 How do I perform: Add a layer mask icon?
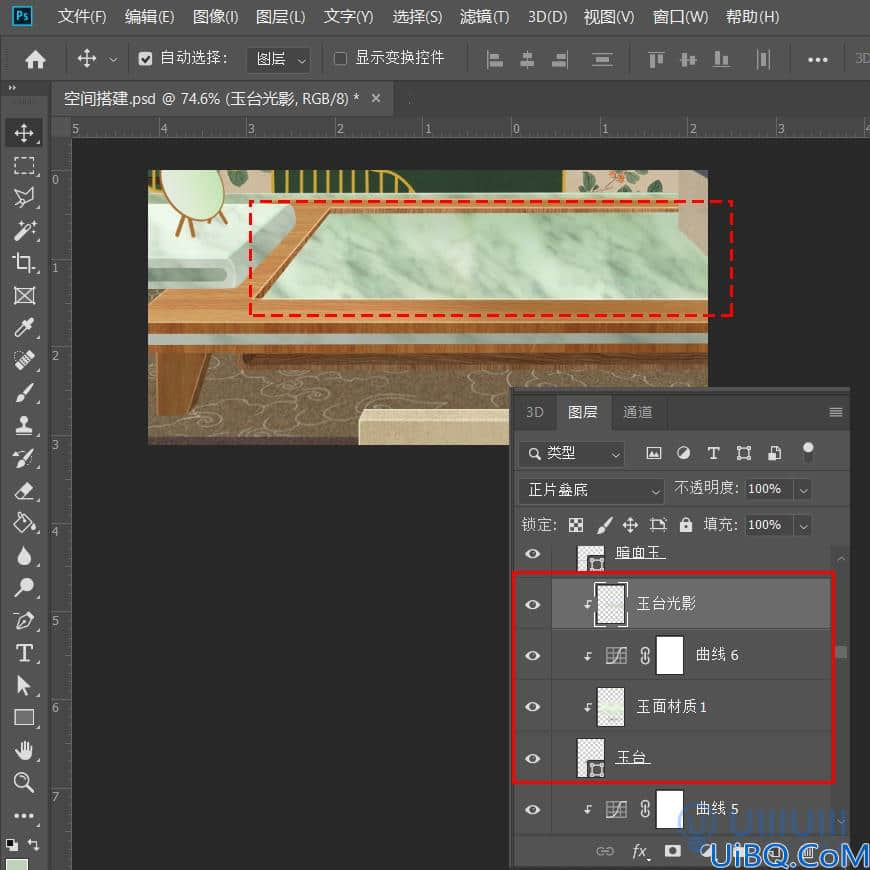672,851
